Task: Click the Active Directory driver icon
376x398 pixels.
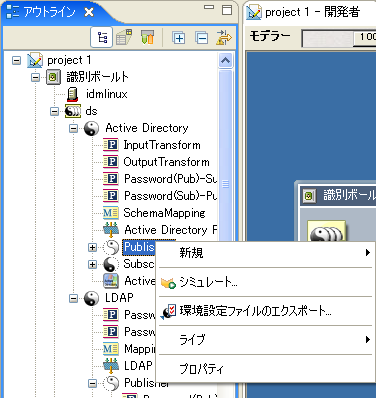Action: pos(91,128)
